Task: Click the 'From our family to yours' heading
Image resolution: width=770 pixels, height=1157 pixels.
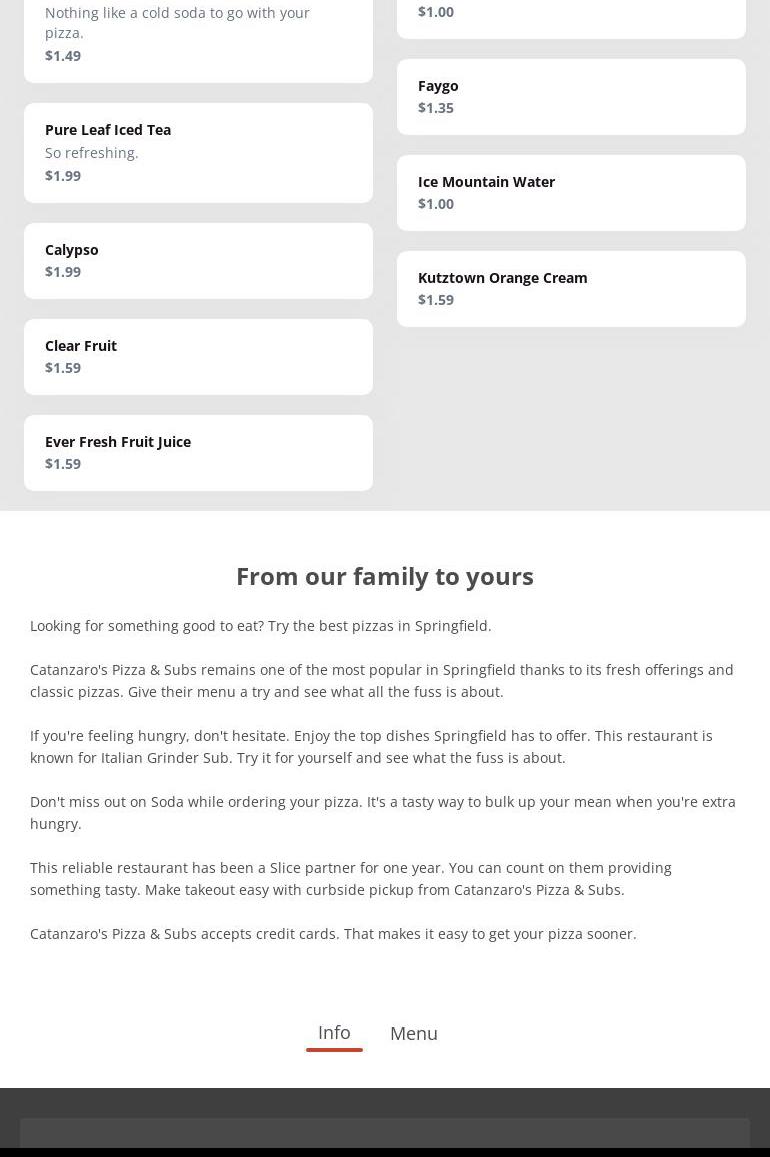Action: pyautogui.click(x=385, y=576)
